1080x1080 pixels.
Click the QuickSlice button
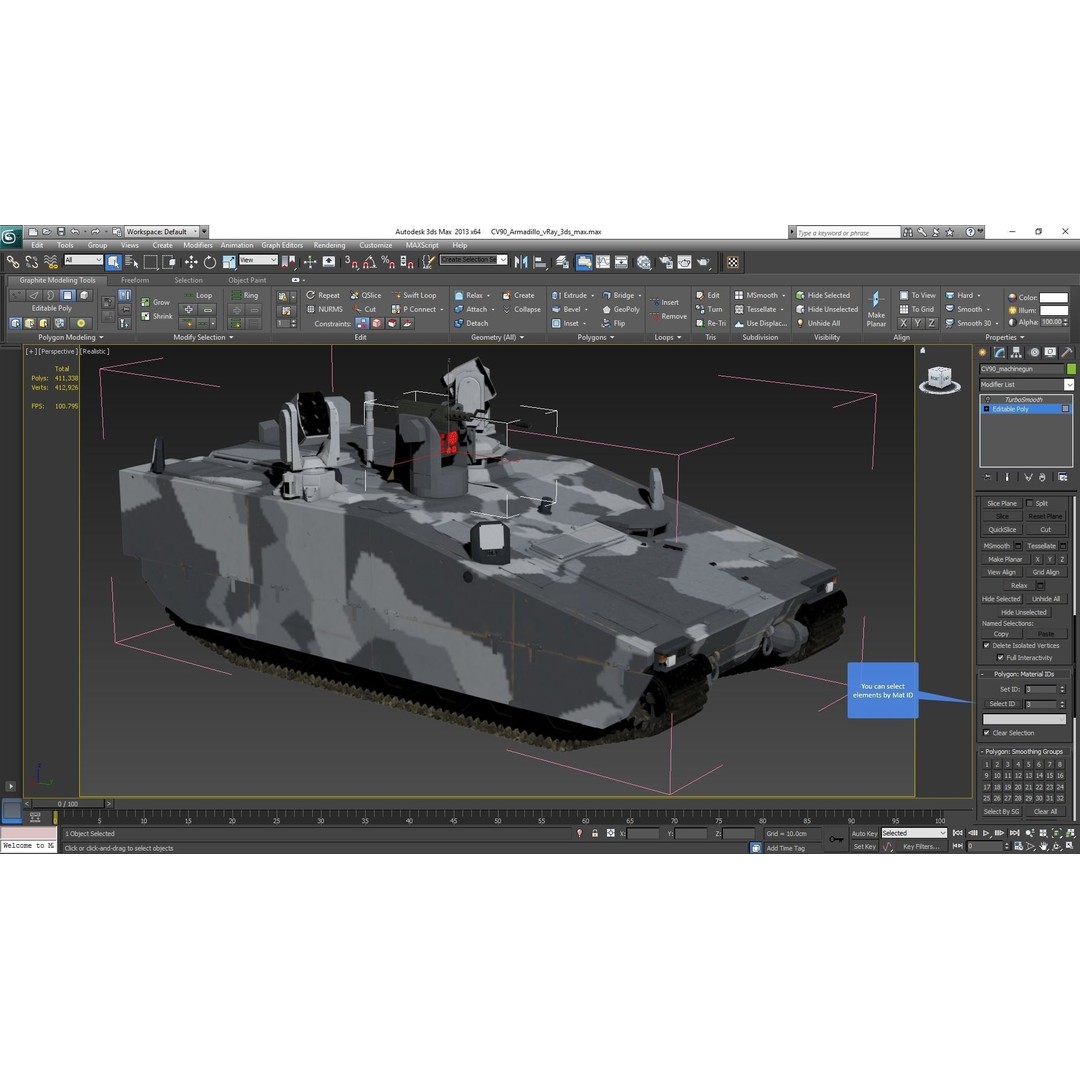click(1001, 529)
